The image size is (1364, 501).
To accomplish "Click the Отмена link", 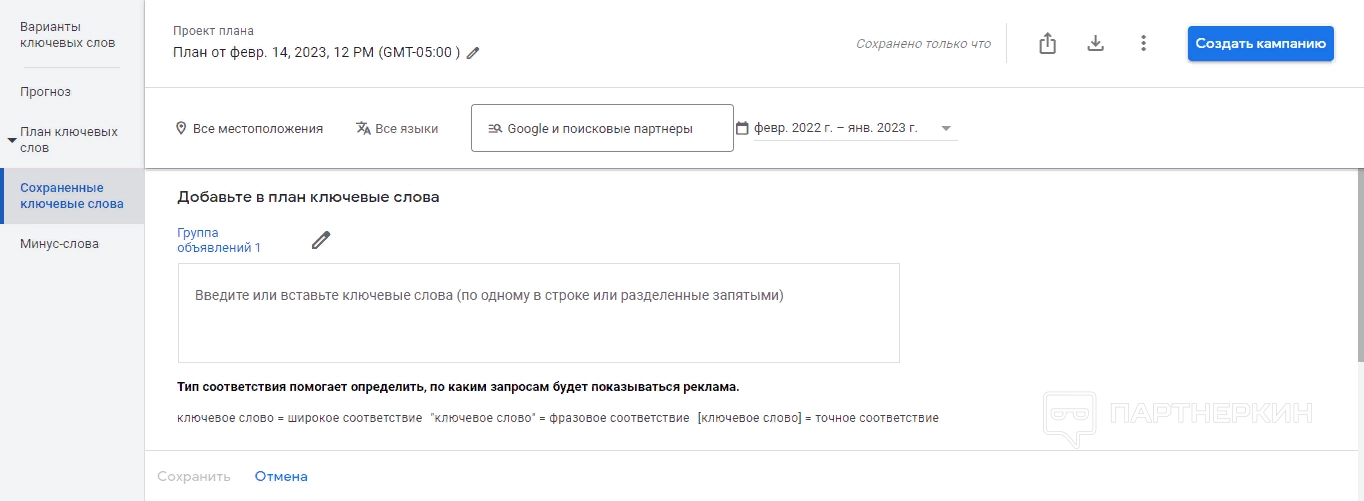I will click(x=281, y=476).
